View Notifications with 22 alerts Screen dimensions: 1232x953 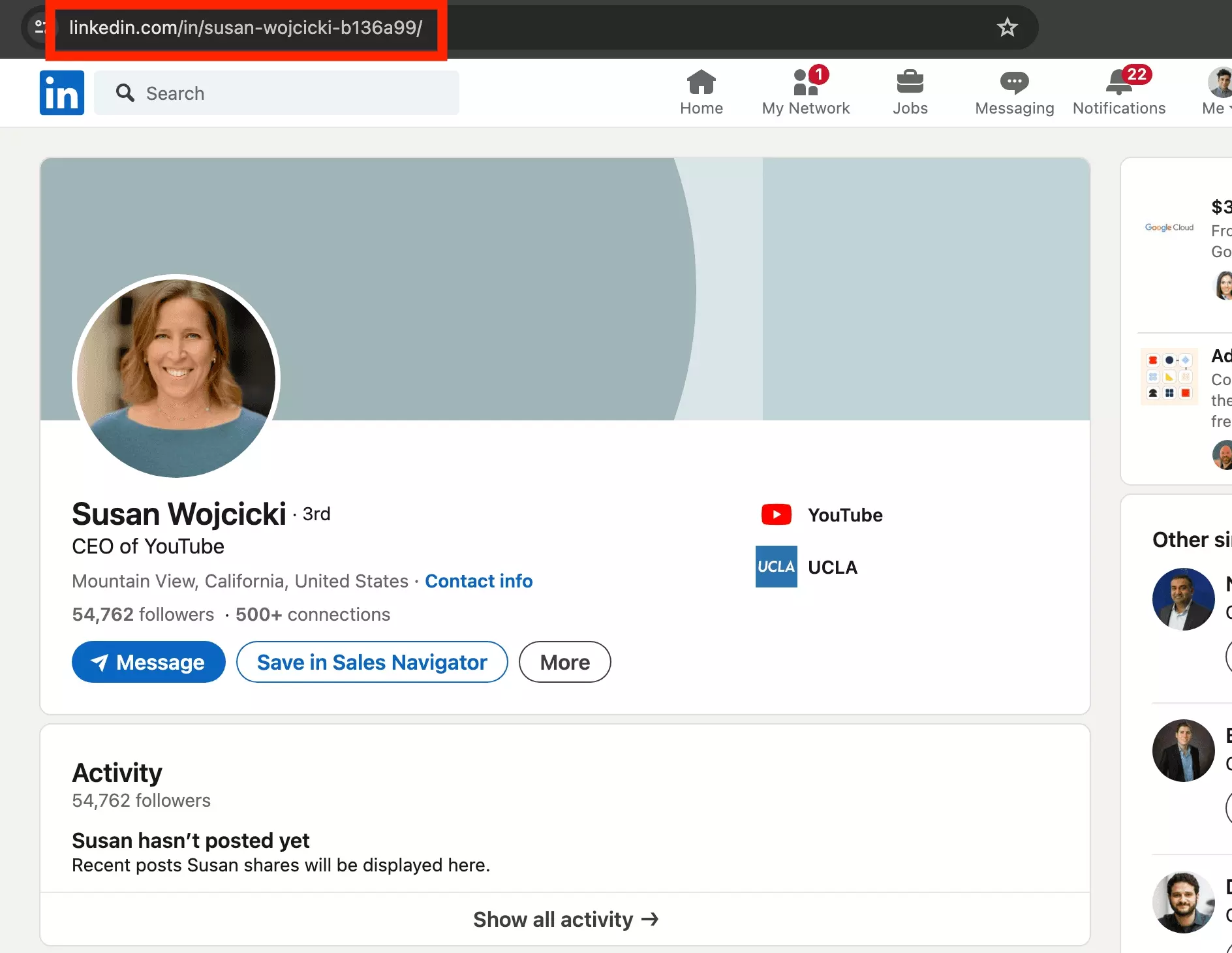pos(1118,90)
